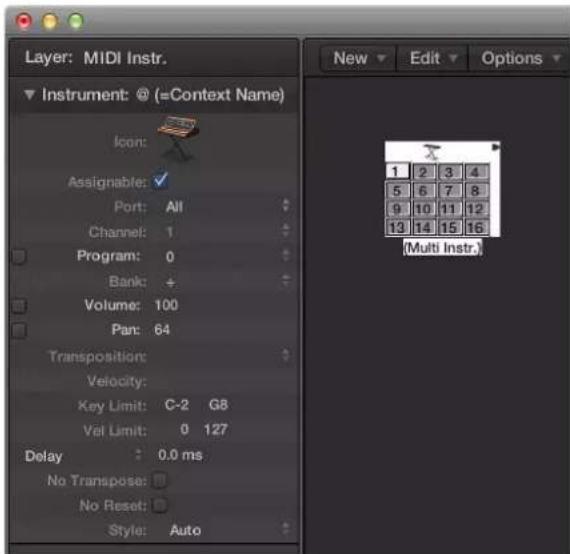Image resolution: width=570 pixels, height=554 pixels.
Task: Select sub-channel 16 in Multi Instrument
Action: click(476, 228)
